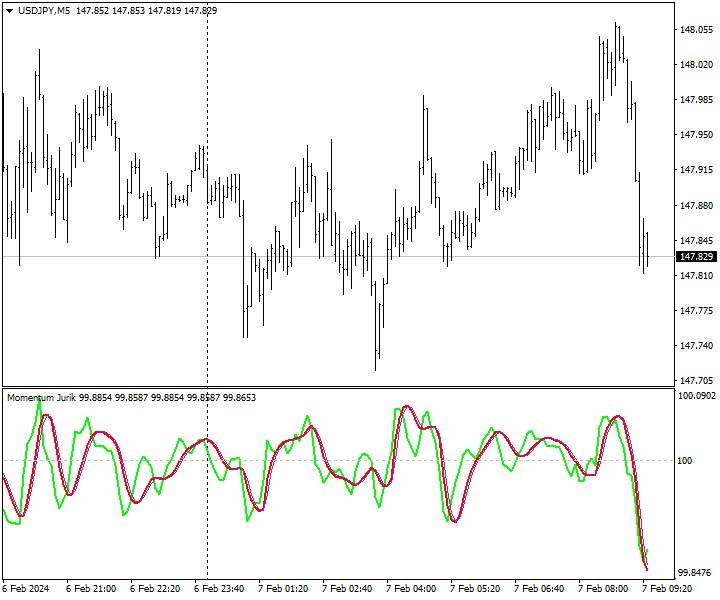Select the 6 Feb 2024 date label

(26, 589)
